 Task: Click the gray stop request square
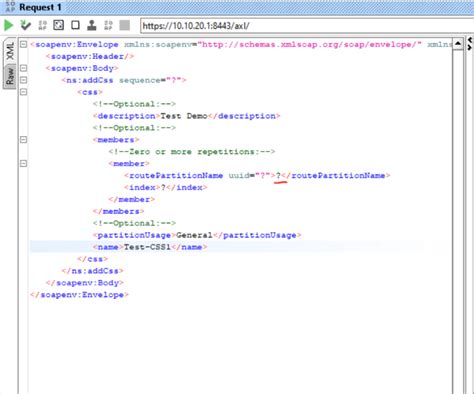(125, 25)
